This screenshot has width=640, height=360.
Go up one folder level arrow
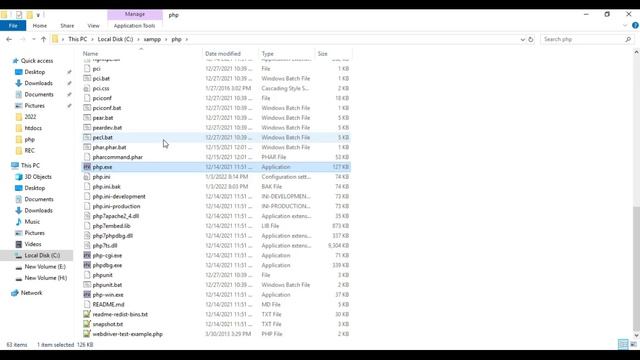[43, 39]
